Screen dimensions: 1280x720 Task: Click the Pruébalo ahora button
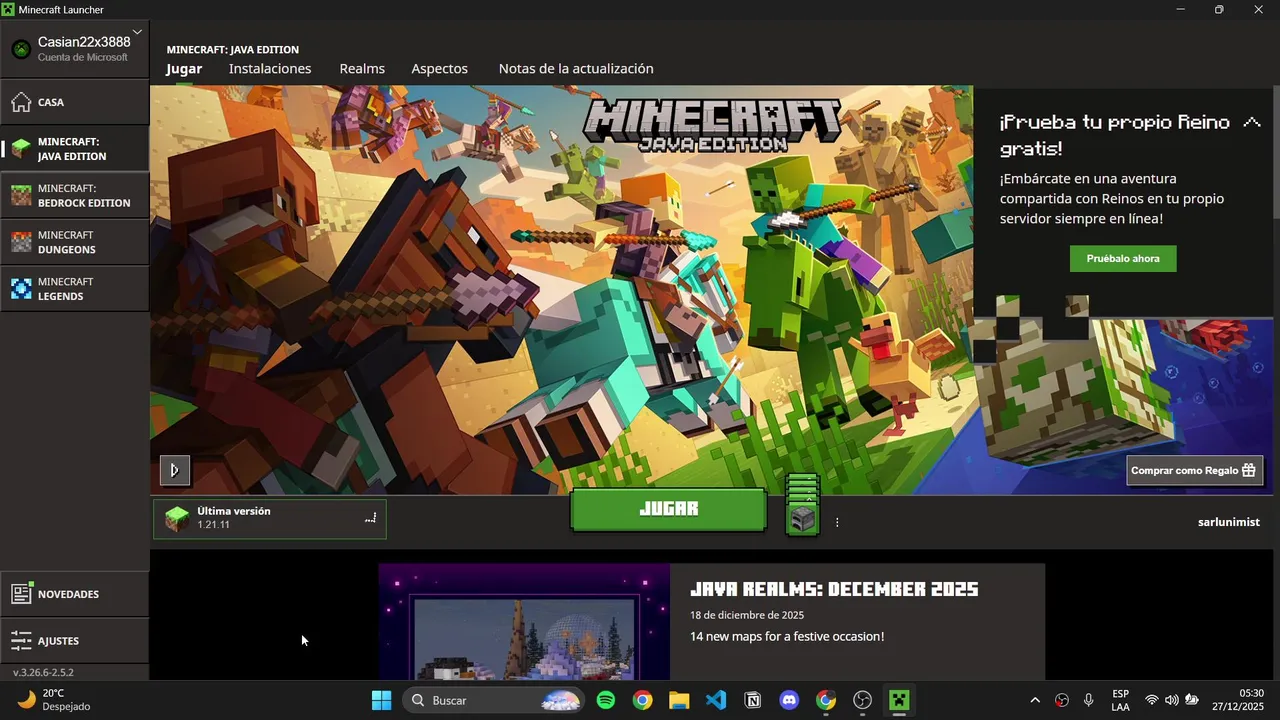(x=1123, y=258)
